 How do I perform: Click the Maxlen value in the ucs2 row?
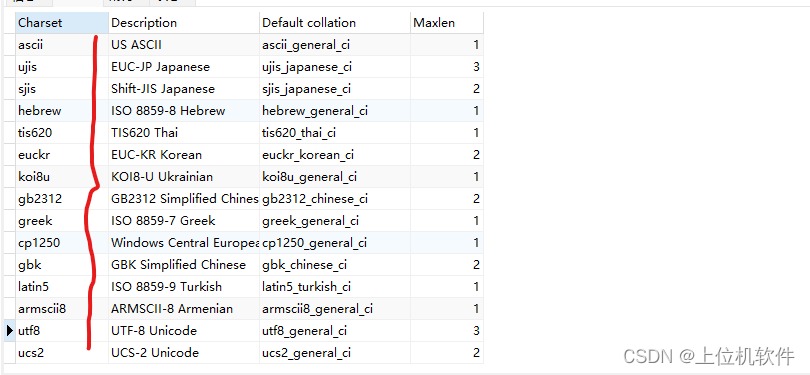447,353
